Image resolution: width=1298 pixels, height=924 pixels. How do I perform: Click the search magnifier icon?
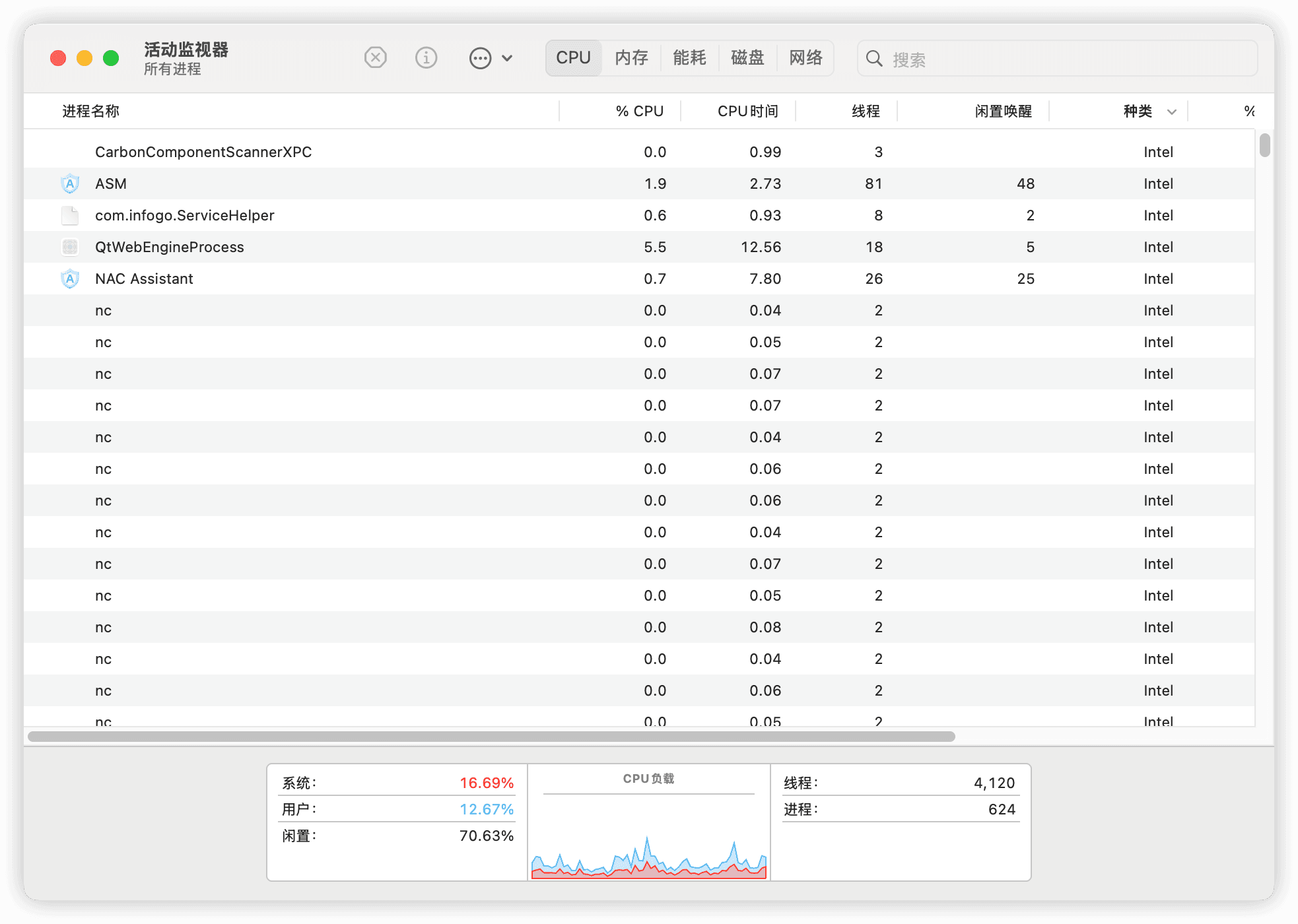point(874,59)
